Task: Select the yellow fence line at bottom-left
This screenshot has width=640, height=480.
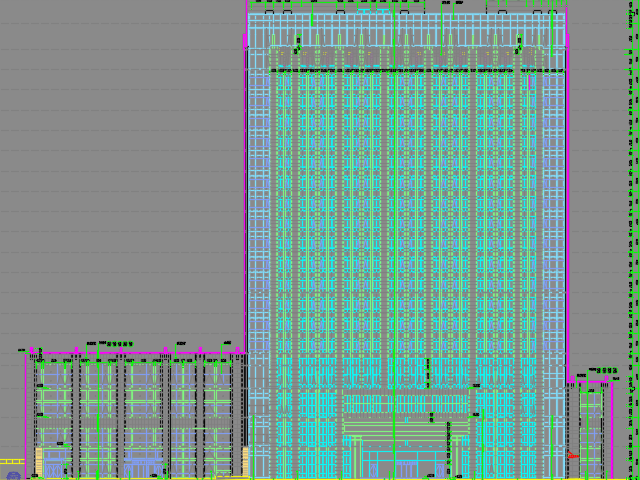Action: point(11,461)
